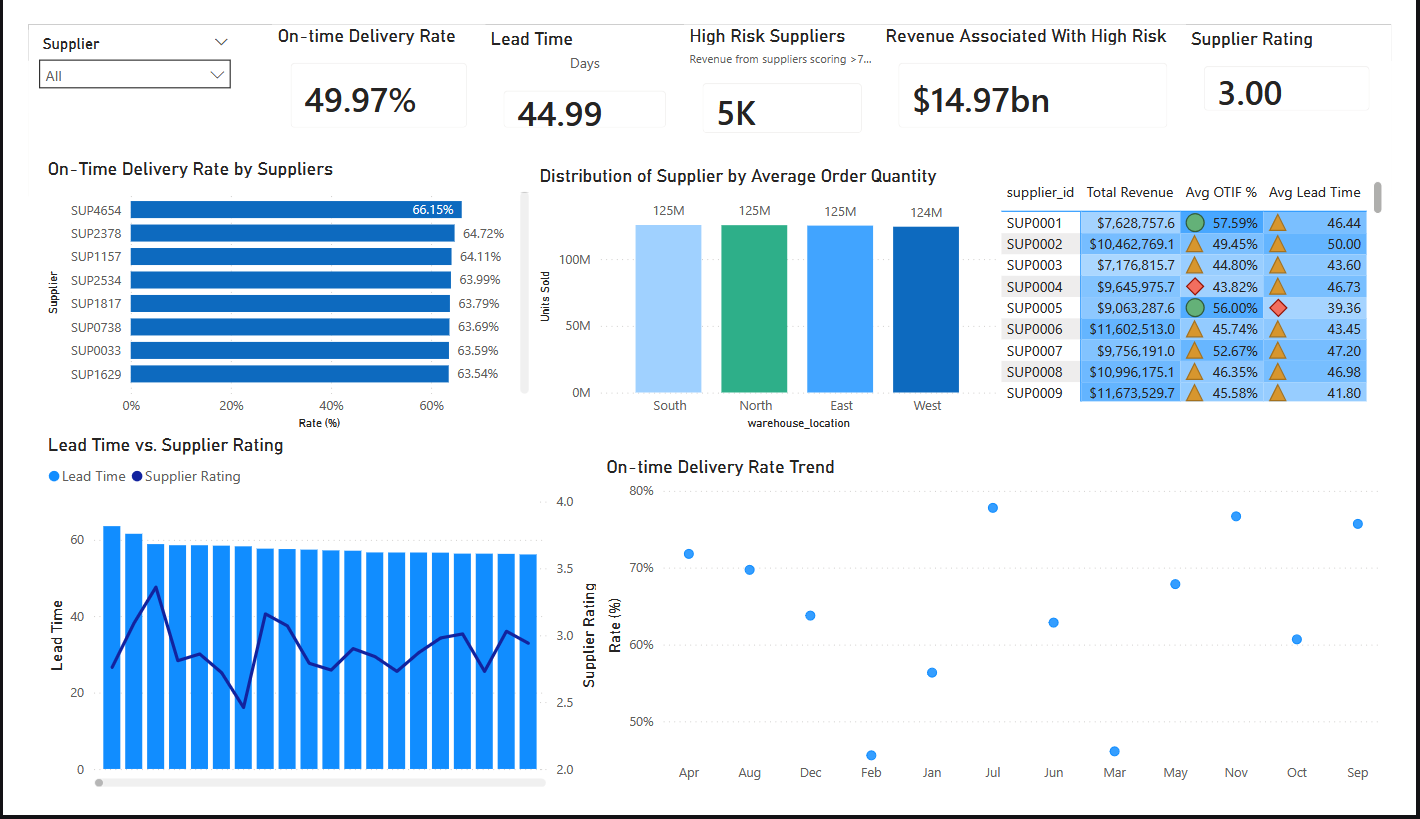
Task: Click the Avg OTIF % column header
Action: pyautogui.click(x=1221, y=192)
